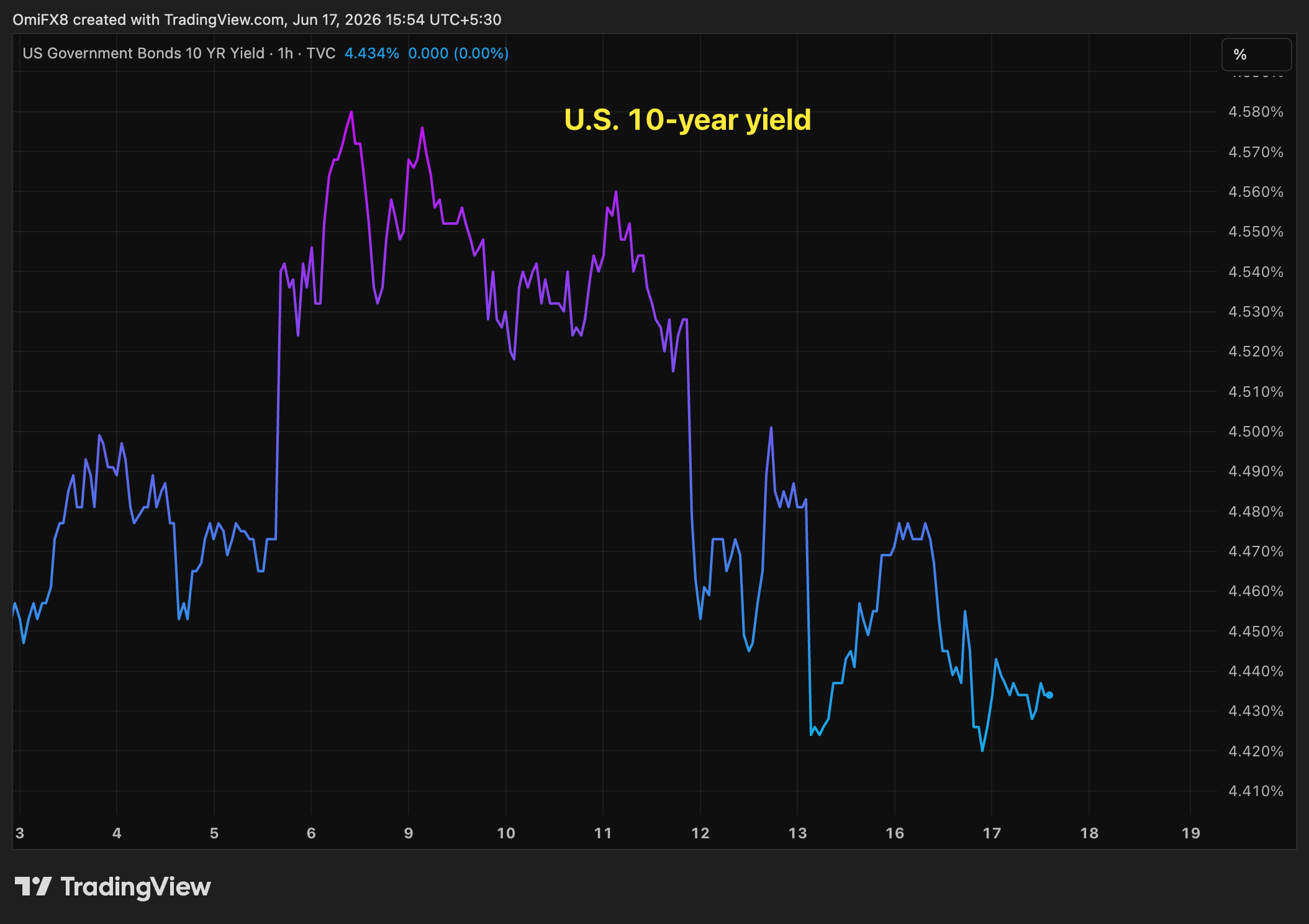Click the 4.450% price axis label
The width and height of the screenshot is (1309, 924).
pos(1256,632)
